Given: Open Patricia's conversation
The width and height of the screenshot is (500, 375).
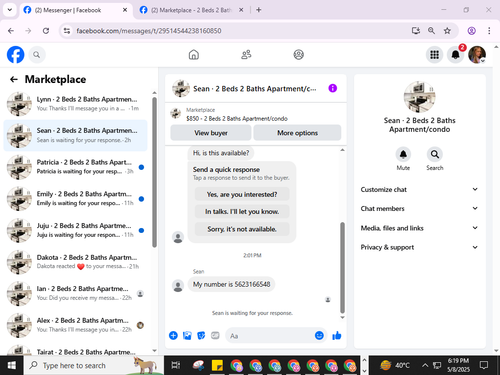Looking at the screenshot, I should pyautogui.click(x=75, y=167).
